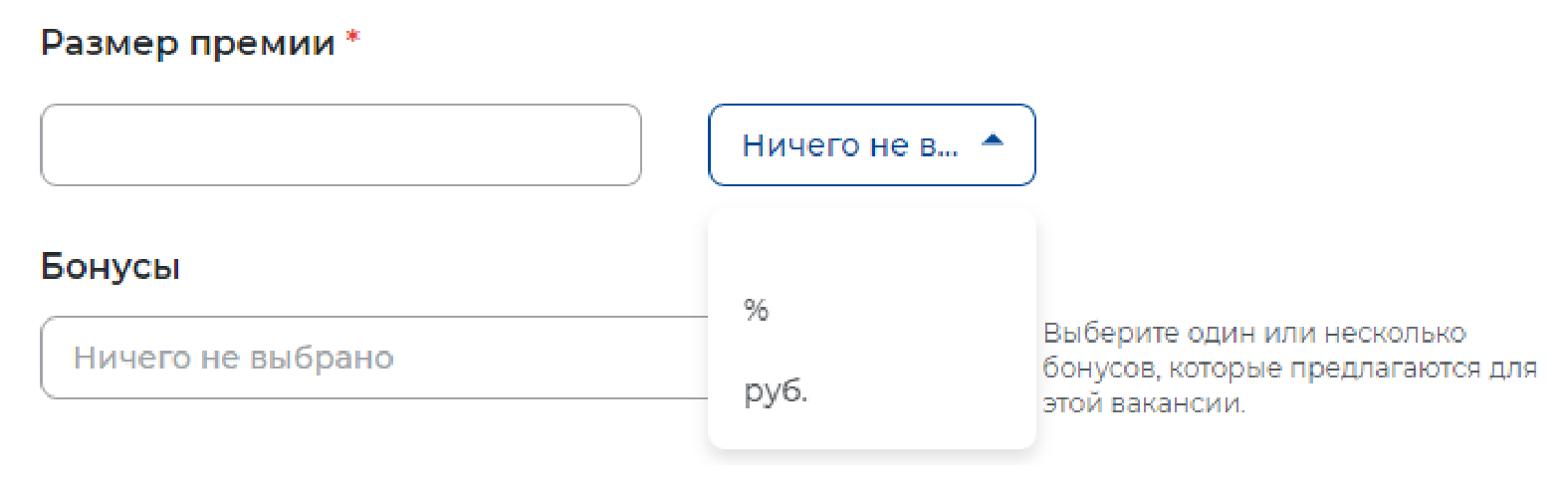This screenshot has width=1568, height=504.
Task: Set bonus unit to percent sign
Action: [757, 310]
